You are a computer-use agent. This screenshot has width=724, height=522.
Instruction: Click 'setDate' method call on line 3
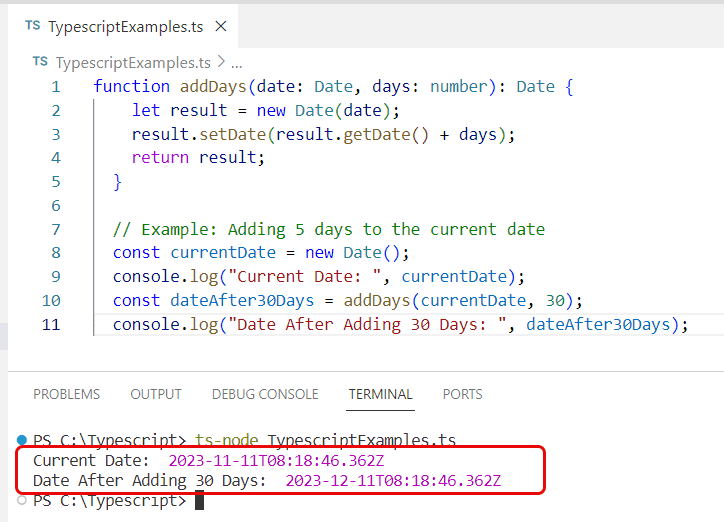click(232, 134)
